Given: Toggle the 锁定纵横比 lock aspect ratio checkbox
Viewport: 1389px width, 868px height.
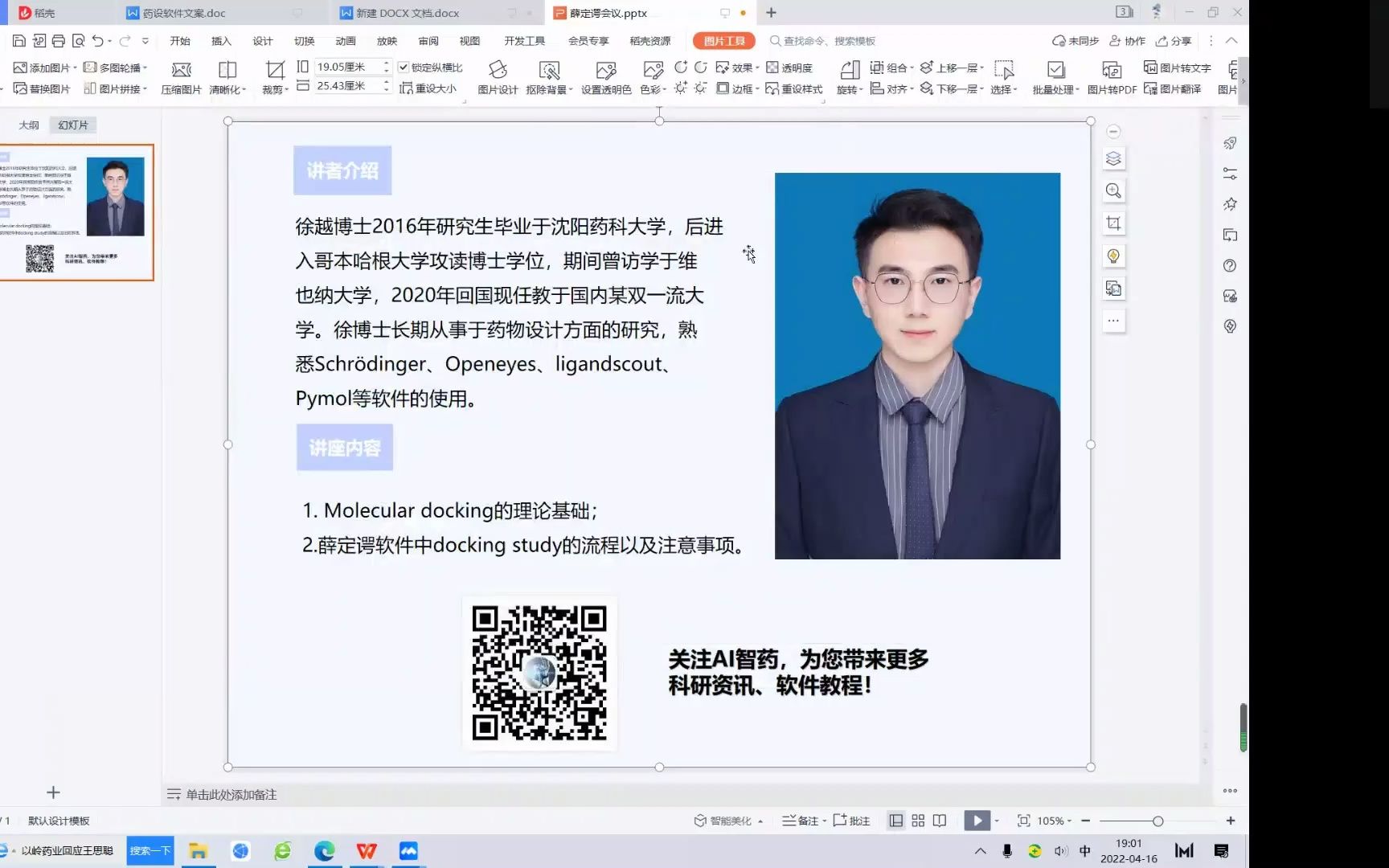Looking at the screenshot, I should pyautogui.click(x=404, y=68).
